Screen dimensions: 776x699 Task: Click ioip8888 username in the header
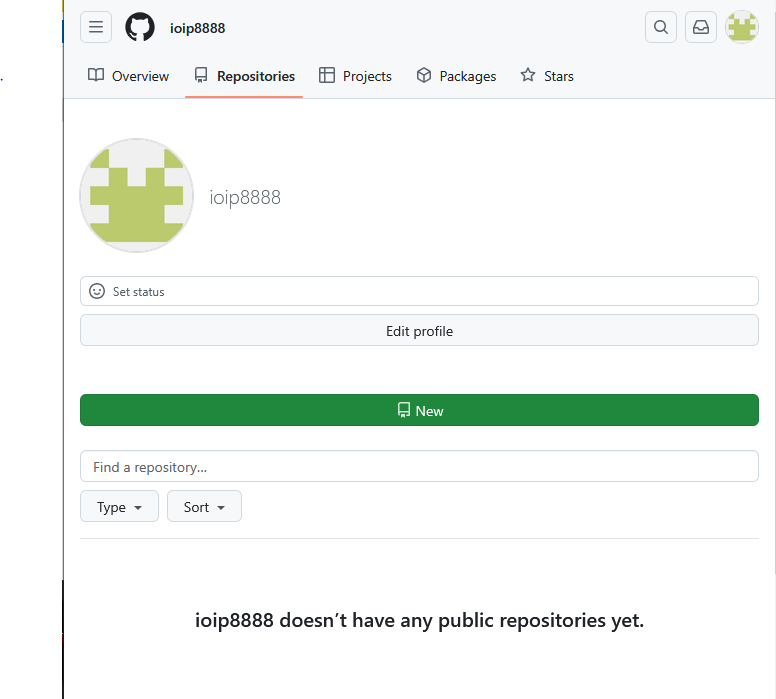pyautogui.click(x=197, y=28)
